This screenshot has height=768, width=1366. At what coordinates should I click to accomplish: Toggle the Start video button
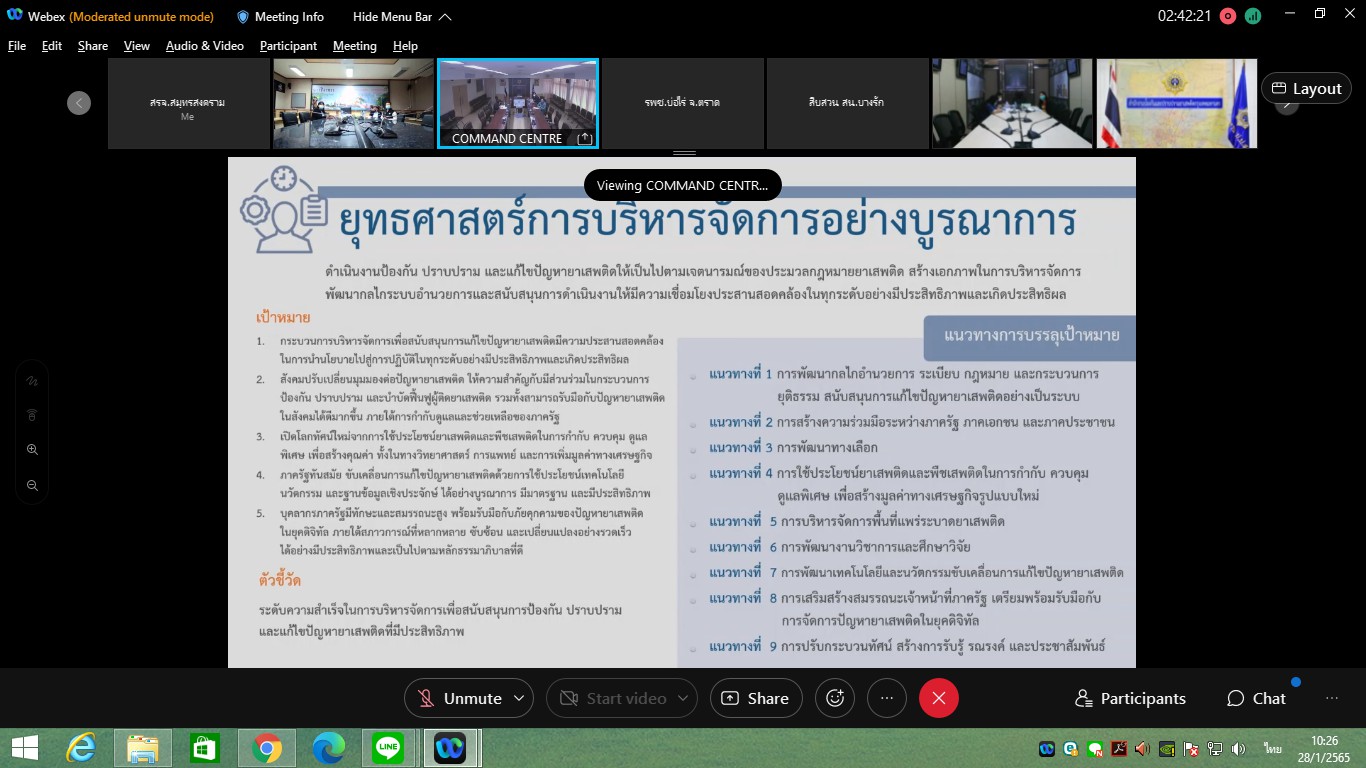(x=612, y=698)
